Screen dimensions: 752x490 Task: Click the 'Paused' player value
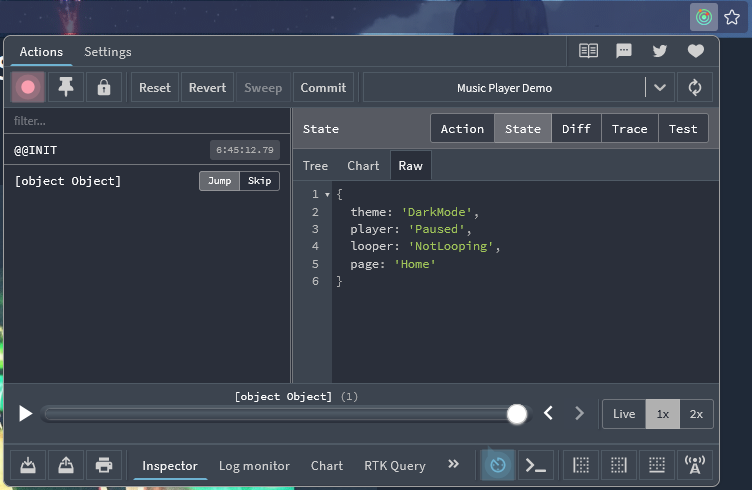pyautogui.click(x=436, y=229)
